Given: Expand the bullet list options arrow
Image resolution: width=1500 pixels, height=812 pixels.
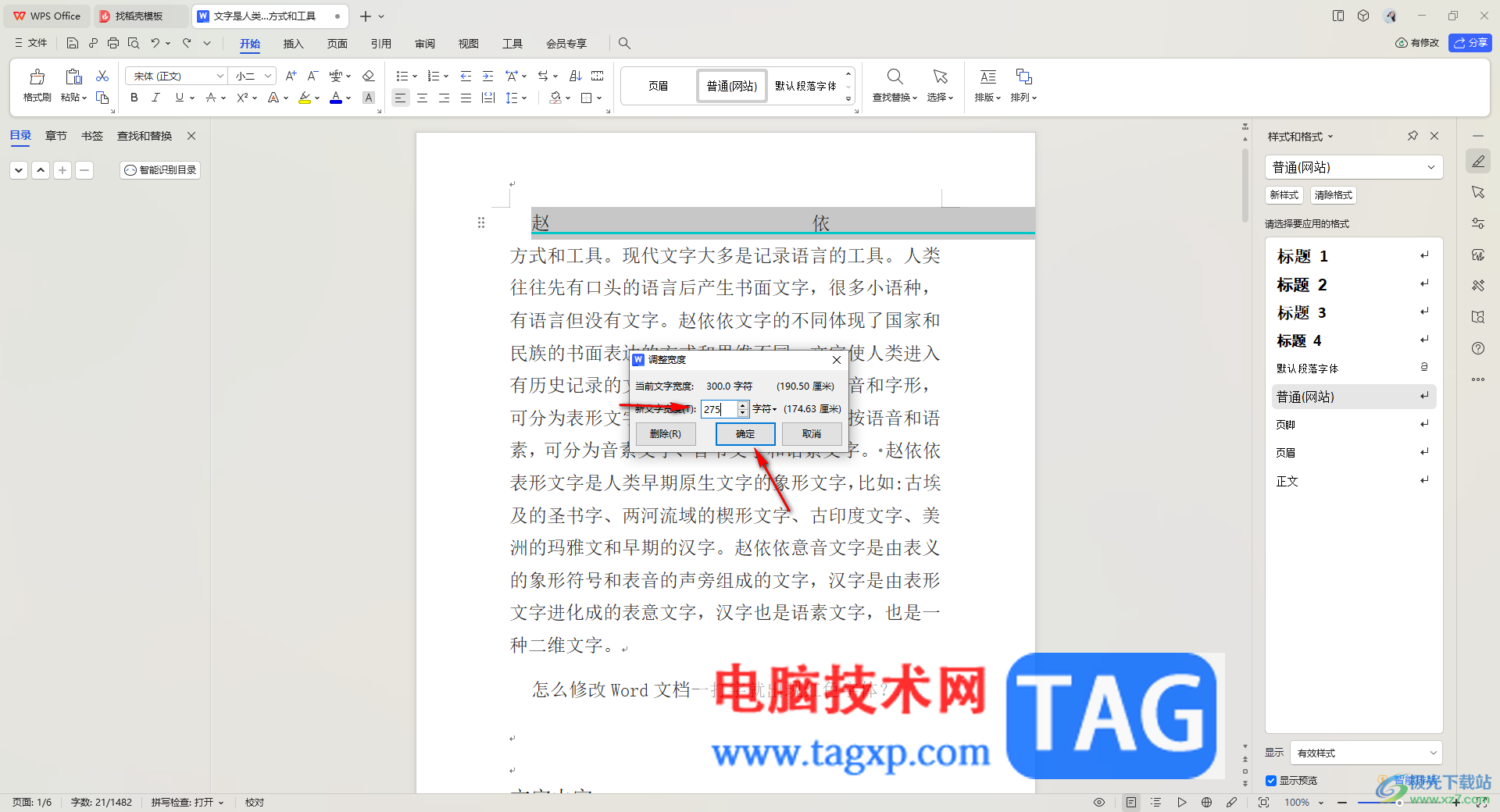Looking at the screenshot, I should point(415,77).
